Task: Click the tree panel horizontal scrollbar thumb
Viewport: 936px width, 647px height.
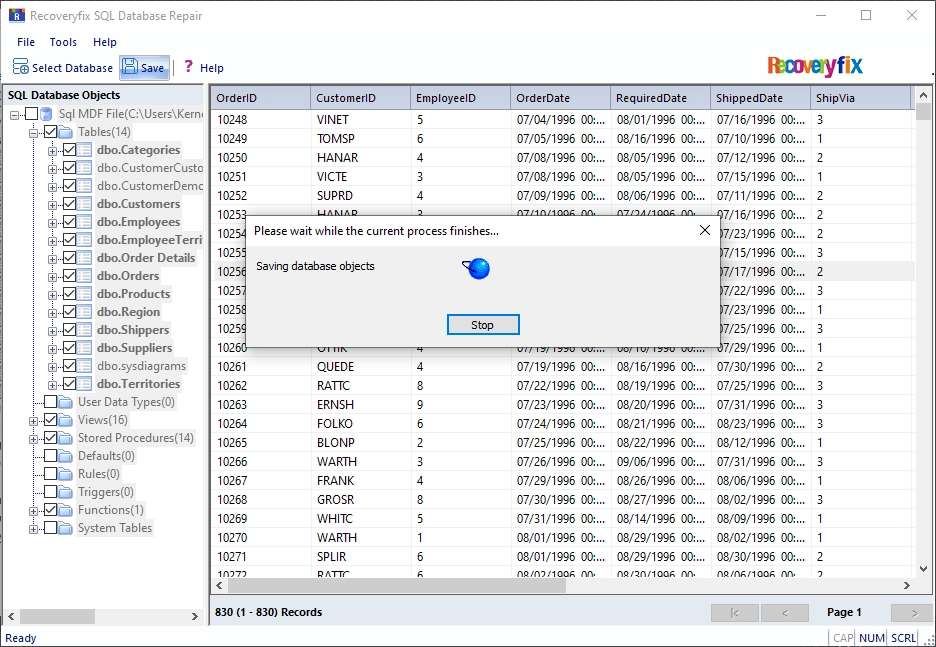Action: pyautogui.click(x=57, y=616)
